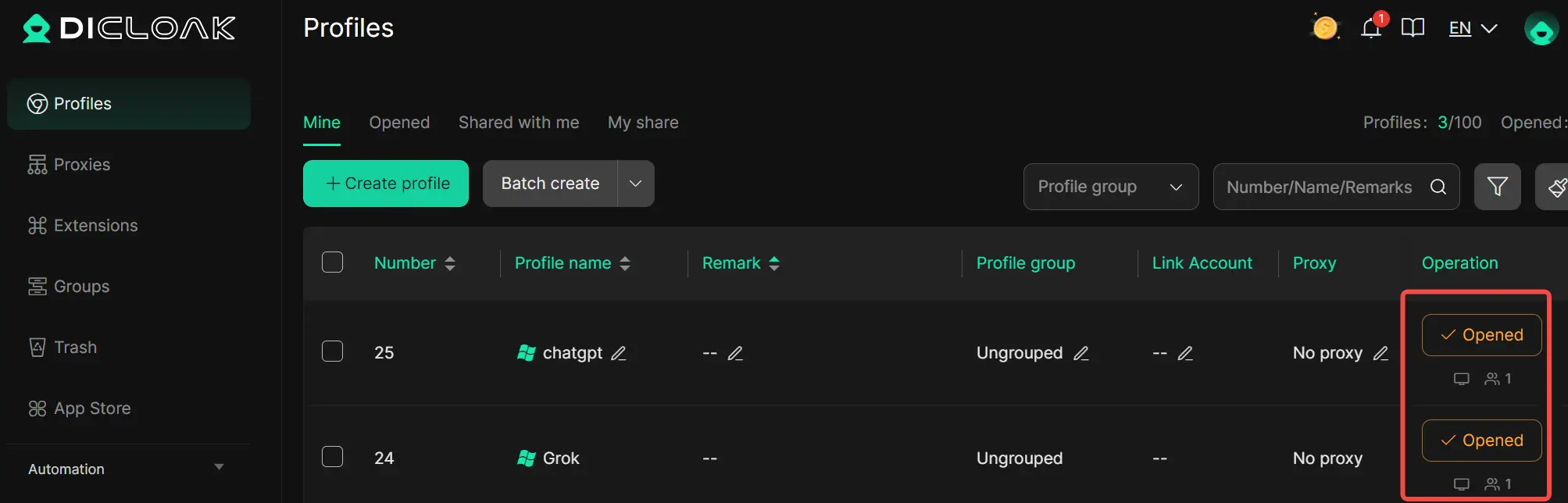Tick the select-all header checkbox
This screenshot has width=1568, height=503.
pos(333,262)
